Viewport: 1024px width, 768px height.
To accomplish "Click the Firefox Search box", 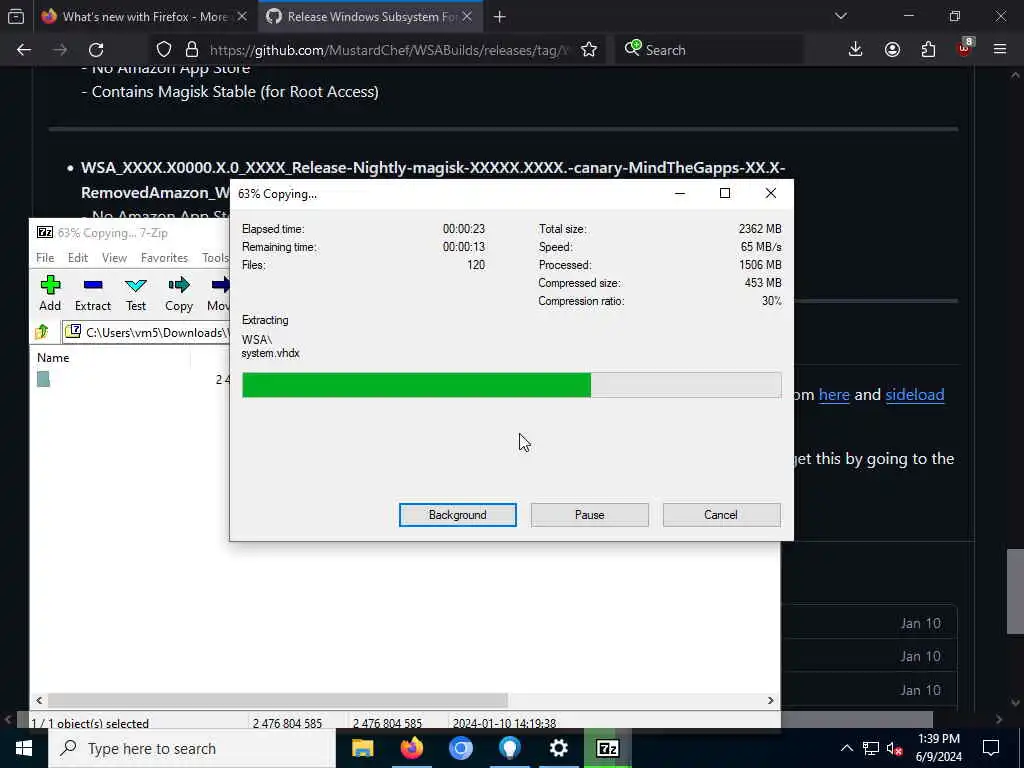I will (709, 50).
